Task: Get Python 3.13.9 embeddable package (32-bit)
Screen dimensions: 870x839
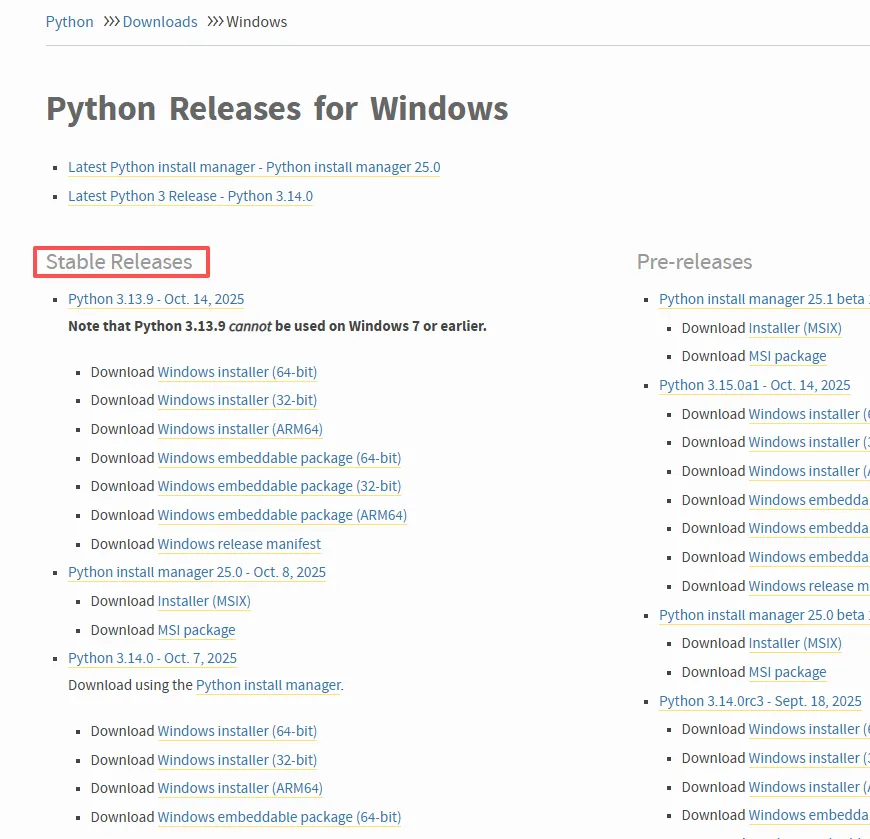Action: [x=279, y=486]
